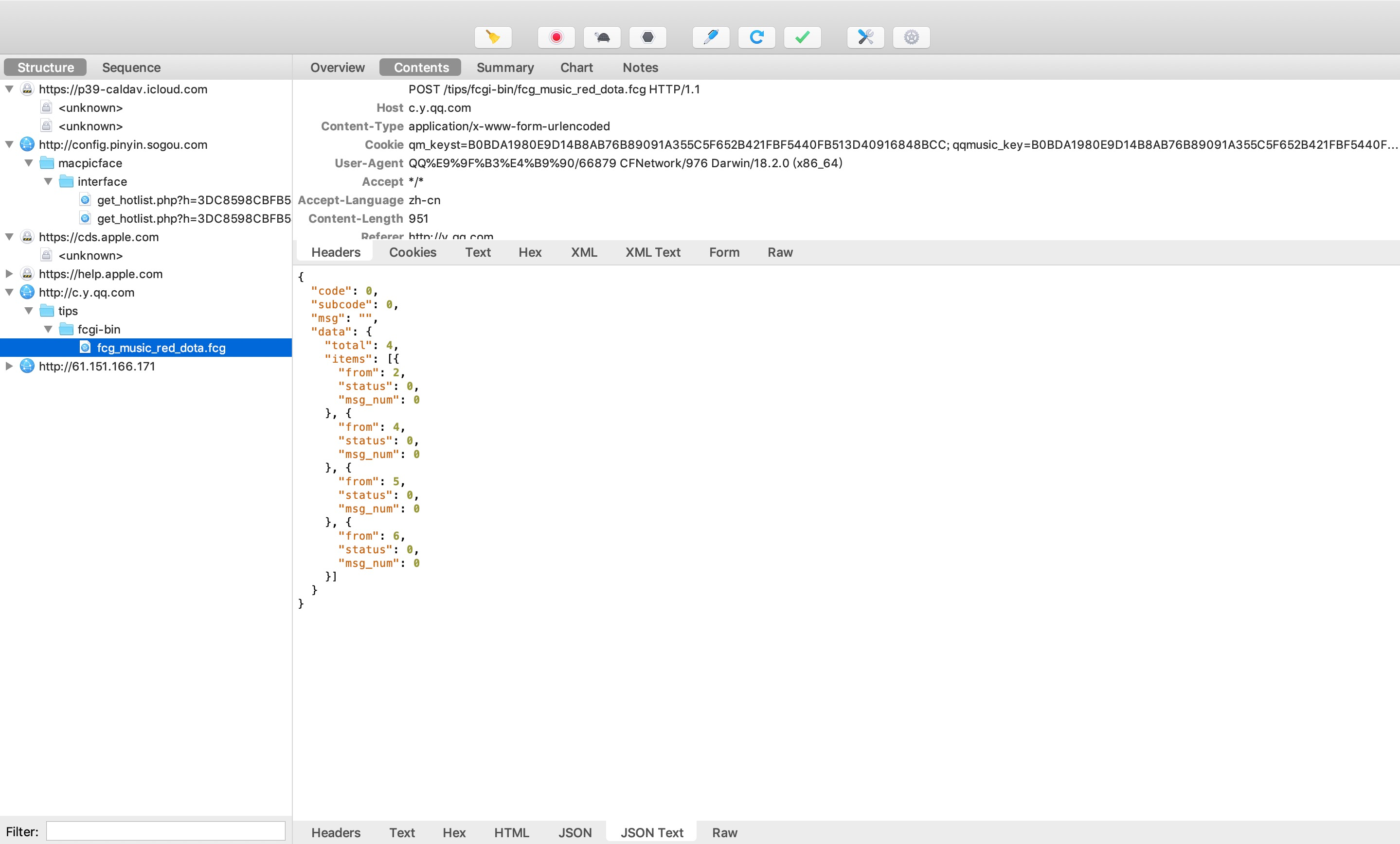Screen dimensions: 1400x844
Task: Select the Chart tab
Action: (576, 68)
